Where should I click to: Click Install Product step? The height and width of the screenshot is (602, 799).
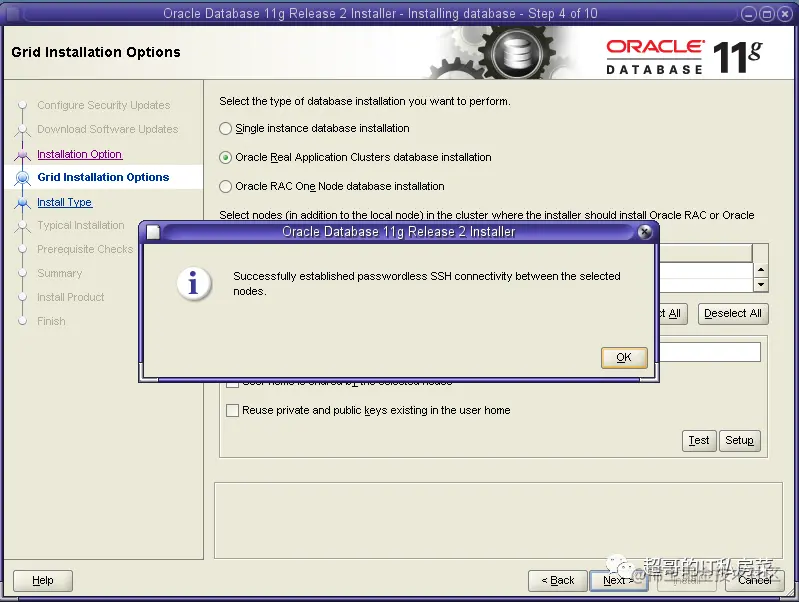coord(70,297)
